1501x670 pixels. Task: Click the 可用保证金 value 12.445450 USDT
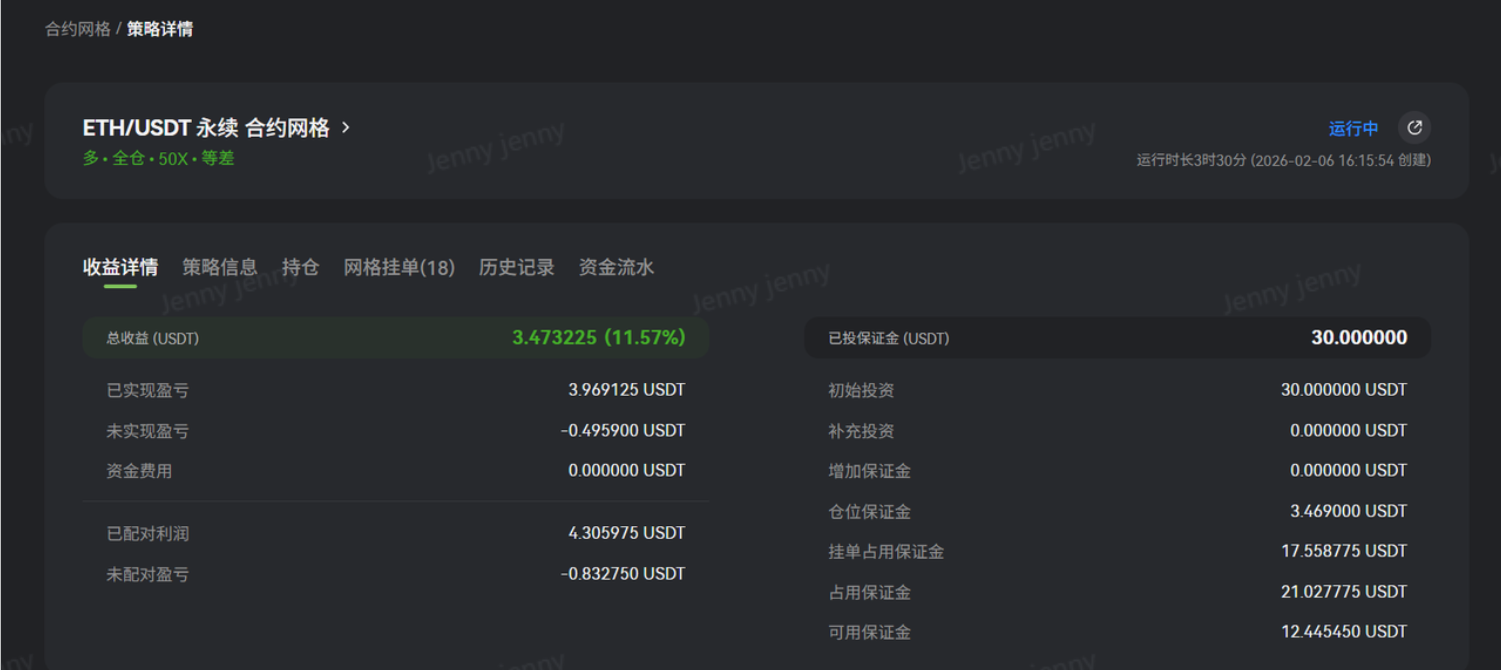(1344, 632)
